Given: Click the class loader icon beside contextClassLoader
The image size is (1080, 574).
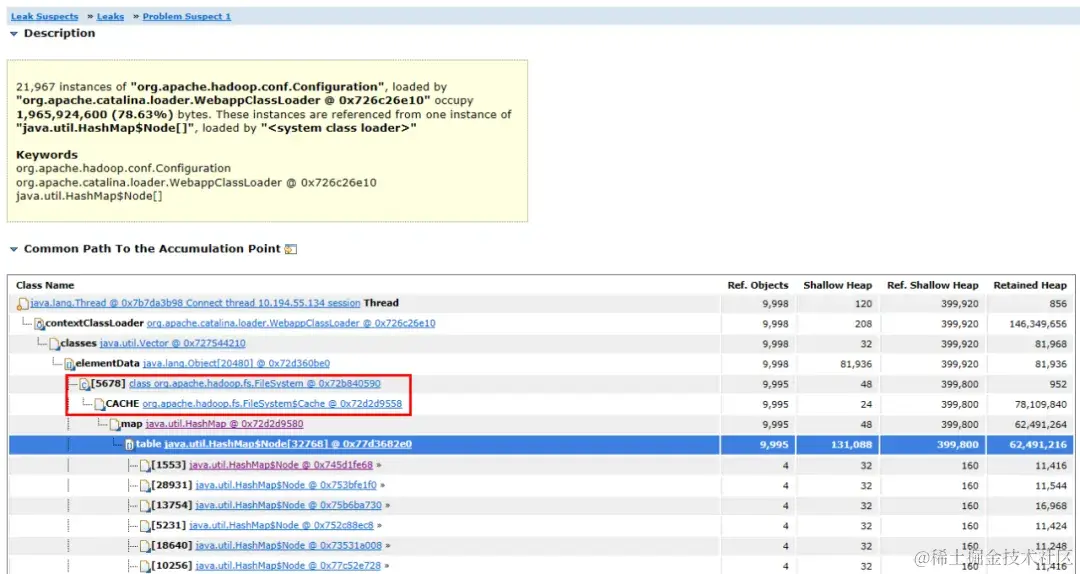Looking at the screenshot, I should click(x=39, y=324).
